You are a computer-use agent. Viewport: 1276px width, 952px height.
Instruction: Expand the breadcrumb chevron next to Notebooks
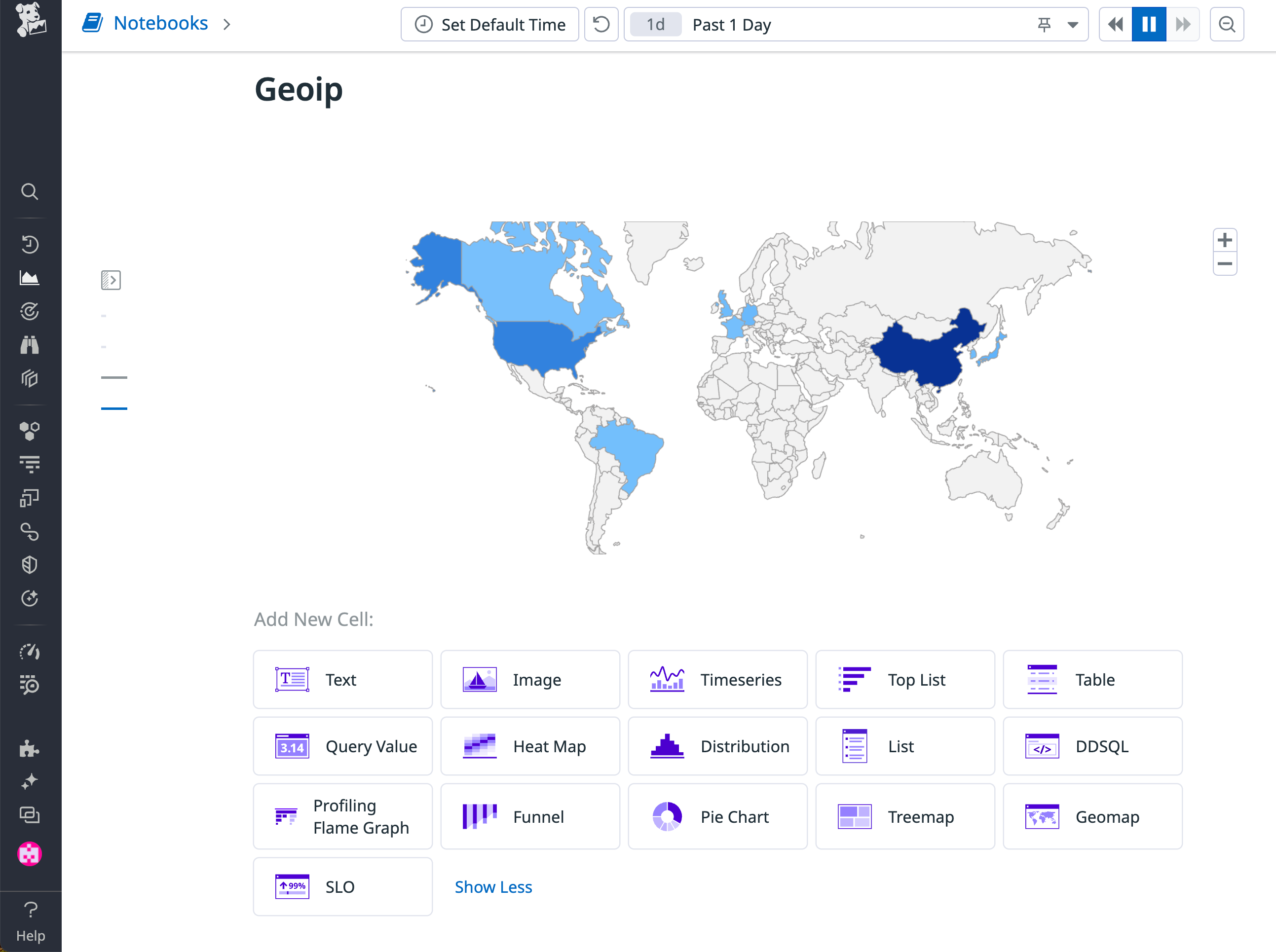pyautogui.click(x=227, y=24)
